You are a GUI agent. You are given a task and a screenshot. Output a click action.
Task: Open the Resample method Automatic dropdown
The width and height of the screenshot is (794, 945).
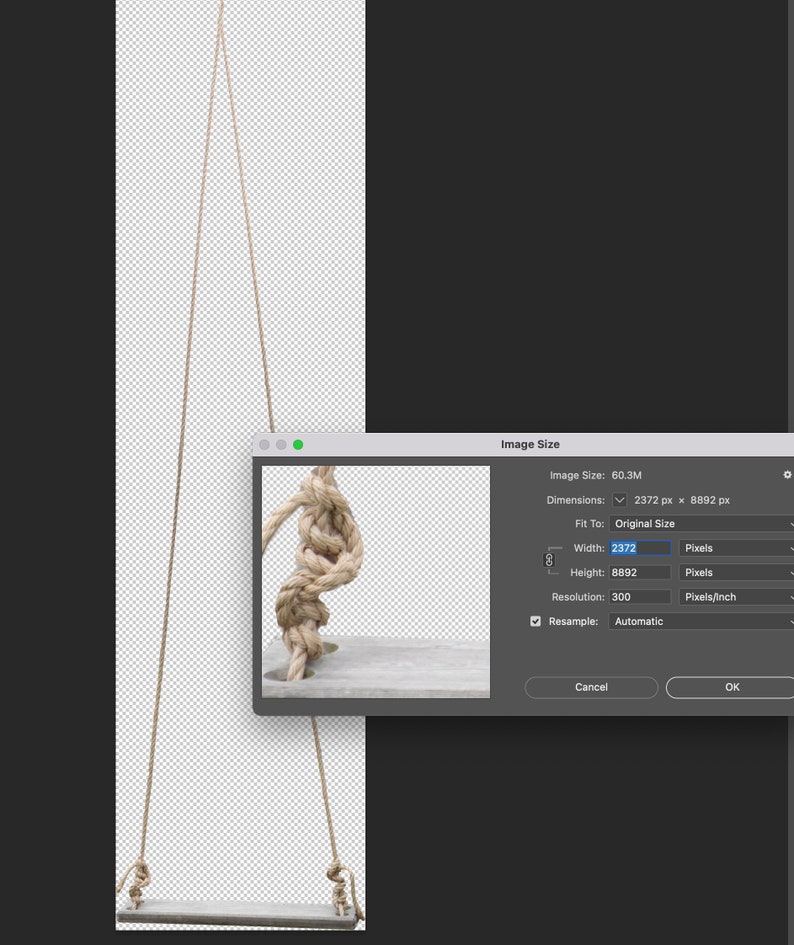[701, 621]
